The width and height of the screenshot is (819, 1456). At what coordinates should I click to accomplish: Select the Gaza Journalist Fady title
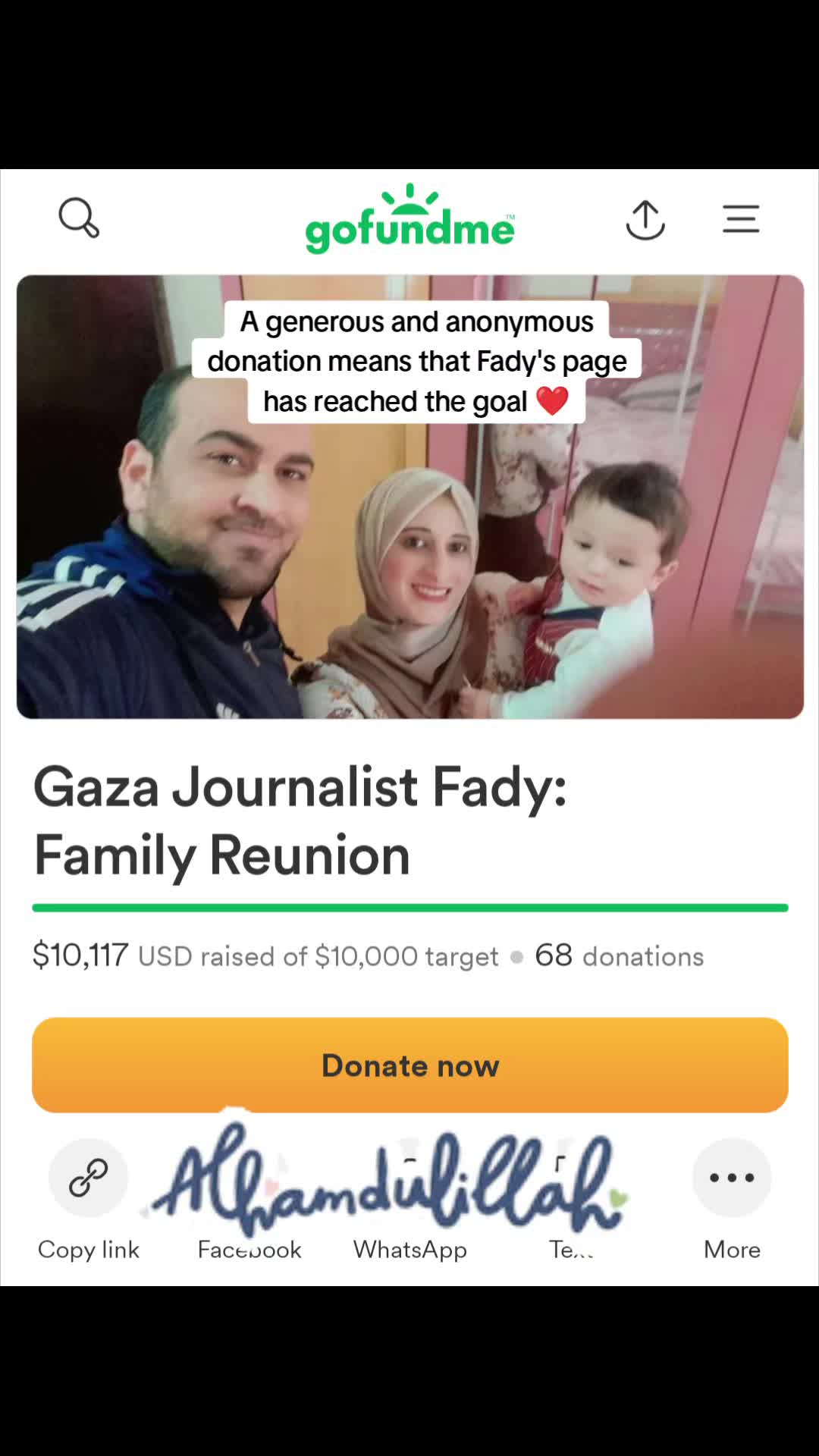point(300,821)
